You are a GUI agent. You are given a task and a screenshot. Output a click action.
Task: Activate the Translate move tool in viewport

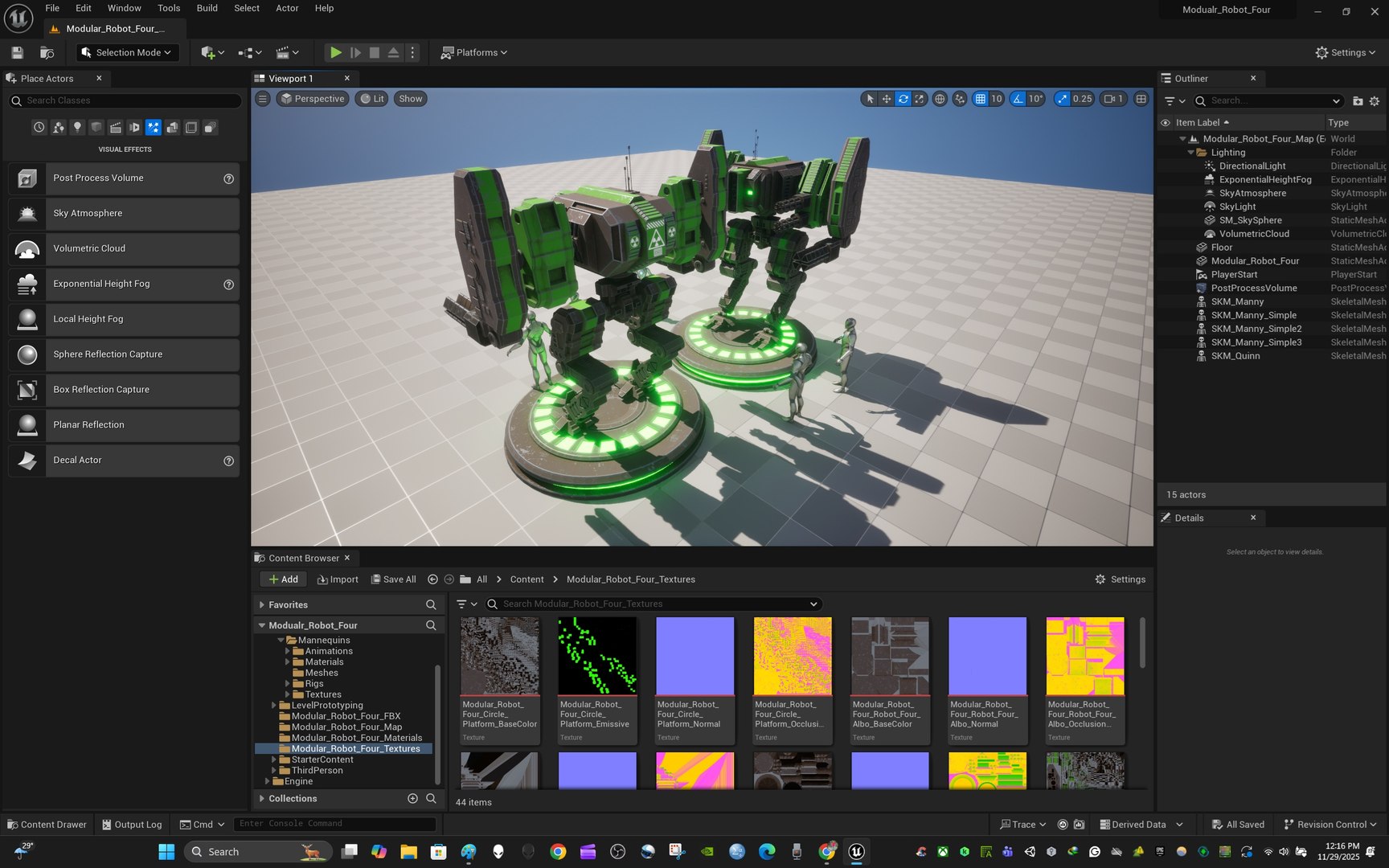[x=886, y=99]
